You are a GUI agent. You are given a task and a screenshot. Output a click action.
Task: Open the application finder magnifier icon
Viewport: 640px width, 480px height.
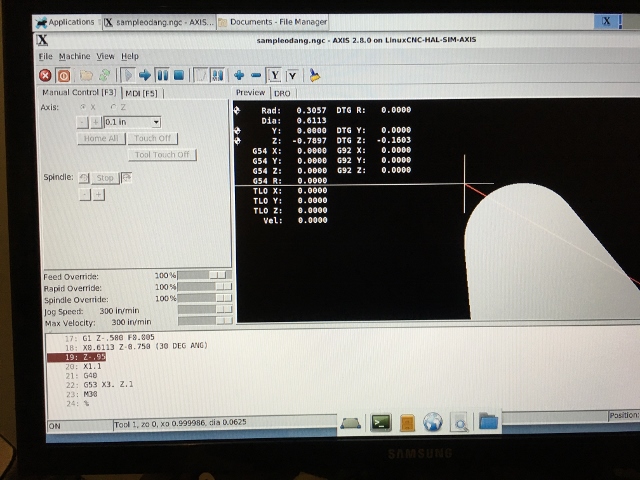coord(460,423)
